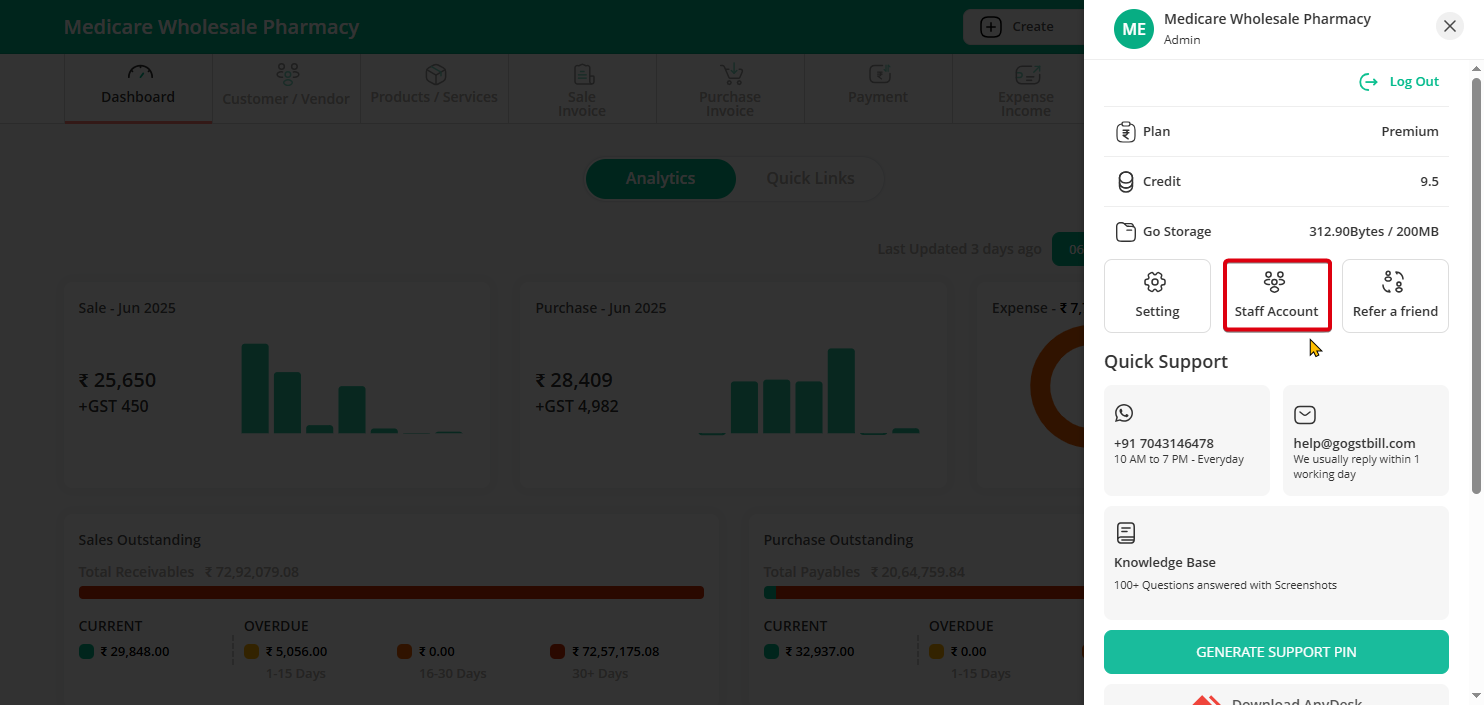1484x705 pixels.
Task: Open the Sale Invoice tab
Action: tap(582, 89)
